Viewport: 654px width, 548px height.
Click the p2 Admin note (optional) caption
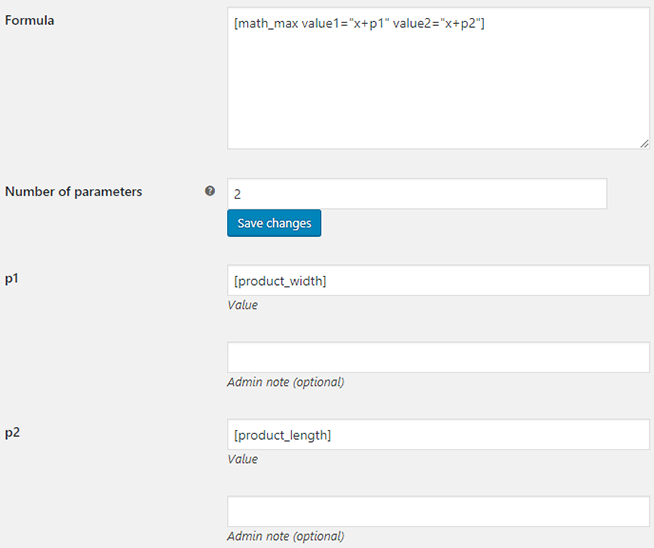[285, 536]
